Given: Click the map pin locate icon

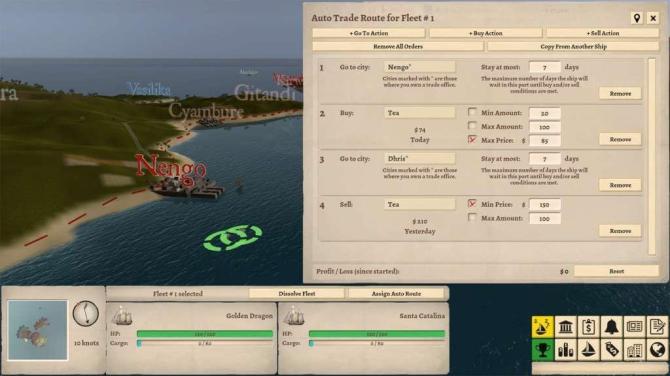Looking at the screenshot, I should pos(637,18).
